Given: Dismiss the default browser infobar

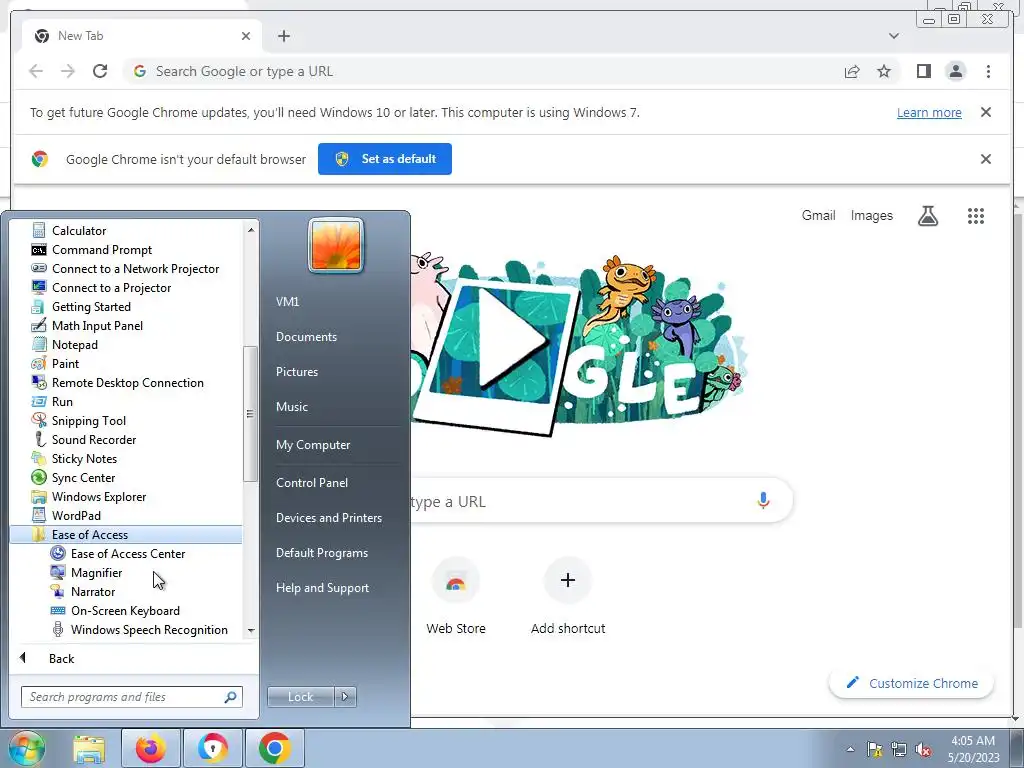Looking at the screenshot, I should tap(985, 159).
